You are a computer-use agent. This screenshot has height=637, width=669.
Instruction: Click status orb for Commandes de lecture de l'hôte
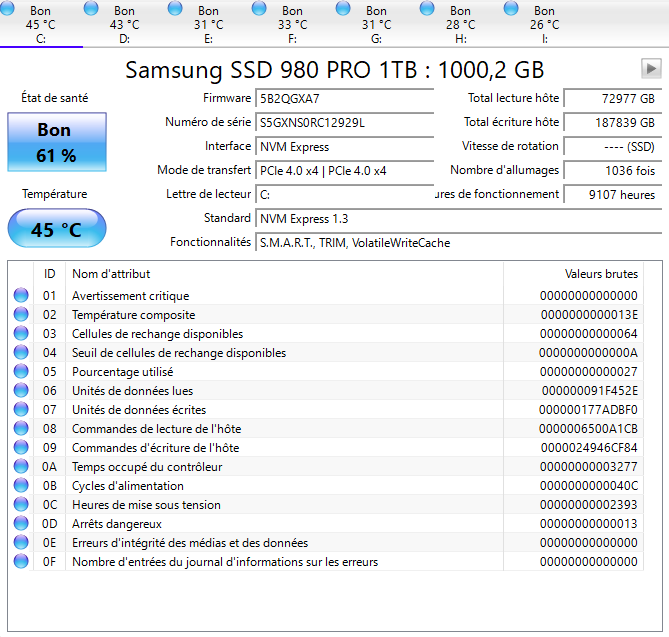tap(21, 428)
